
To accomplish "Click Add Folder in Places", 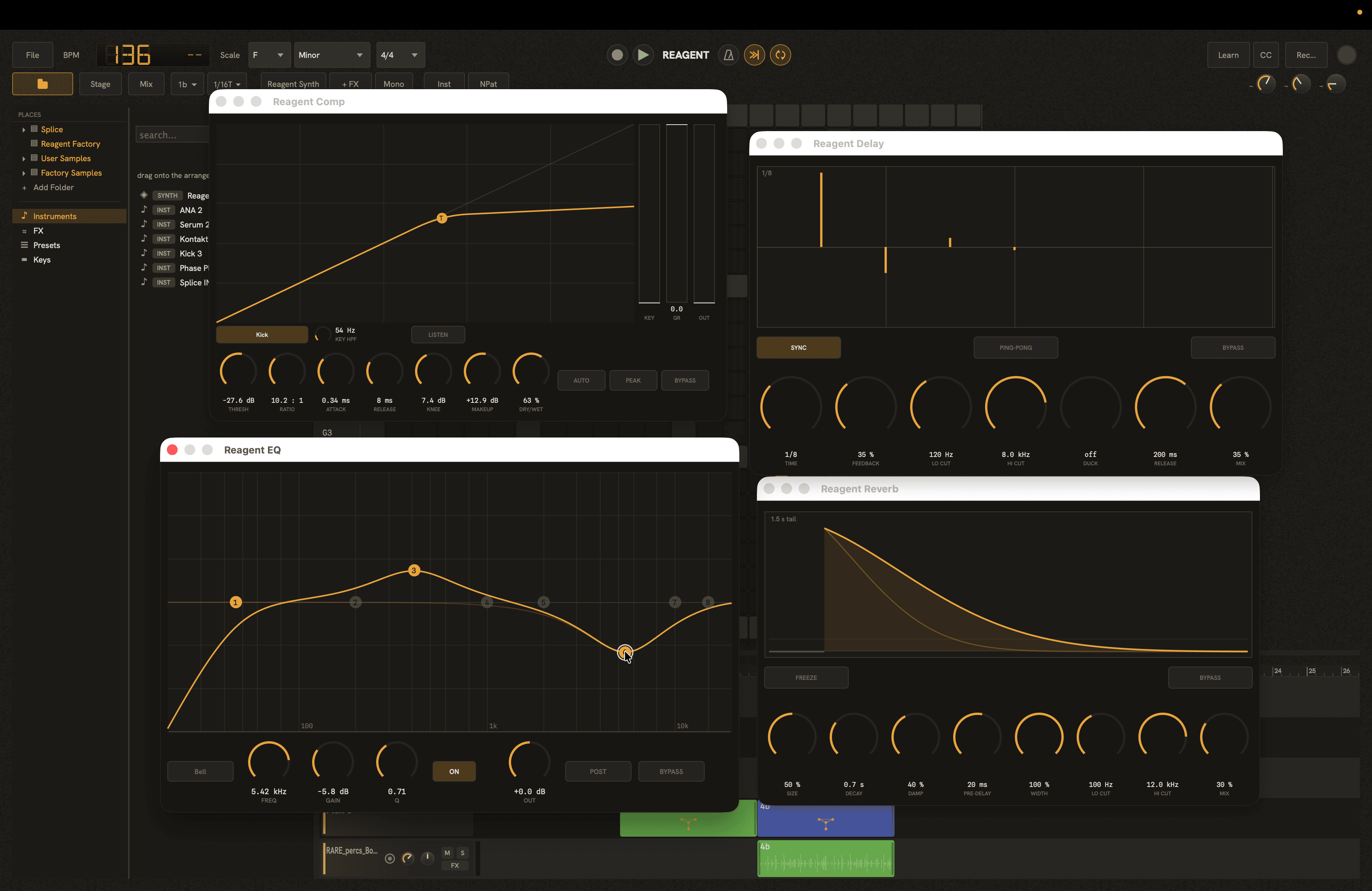I will (53, 187).
